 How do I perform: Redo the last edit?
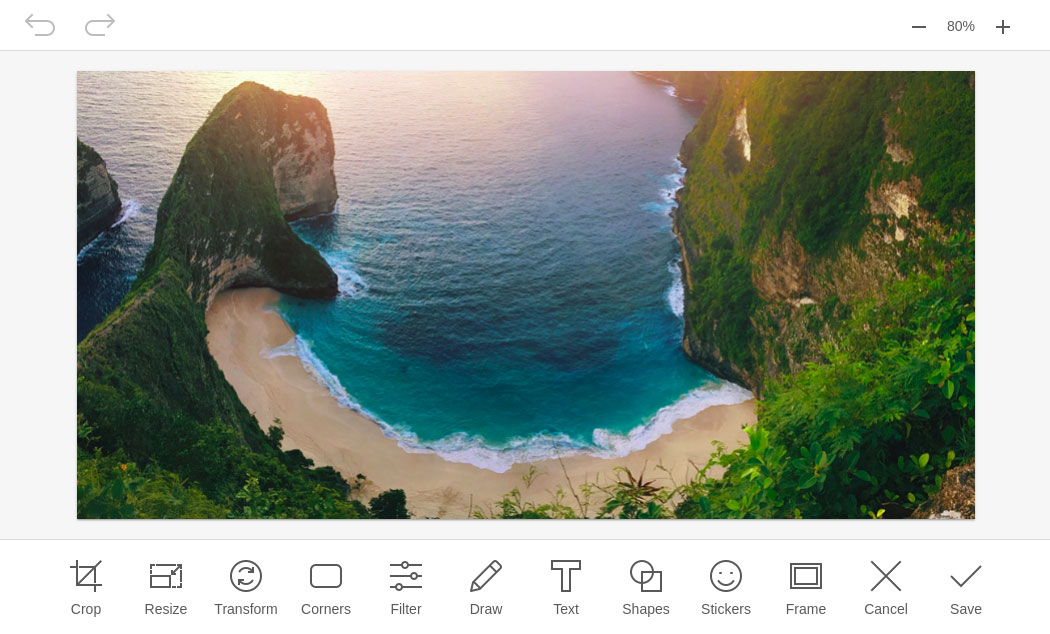(100, 25)
